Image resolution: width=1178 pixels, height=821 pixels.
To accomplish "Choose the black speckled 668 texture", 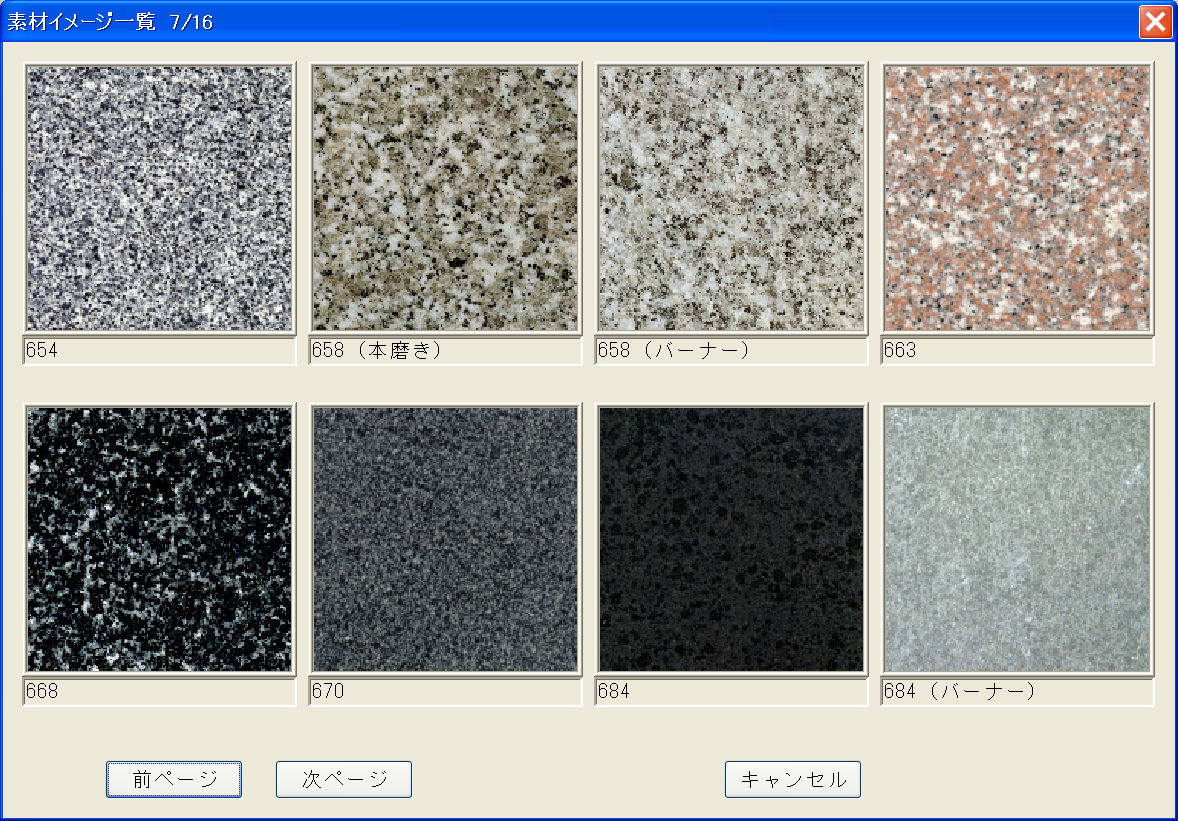I will point(159,539).
